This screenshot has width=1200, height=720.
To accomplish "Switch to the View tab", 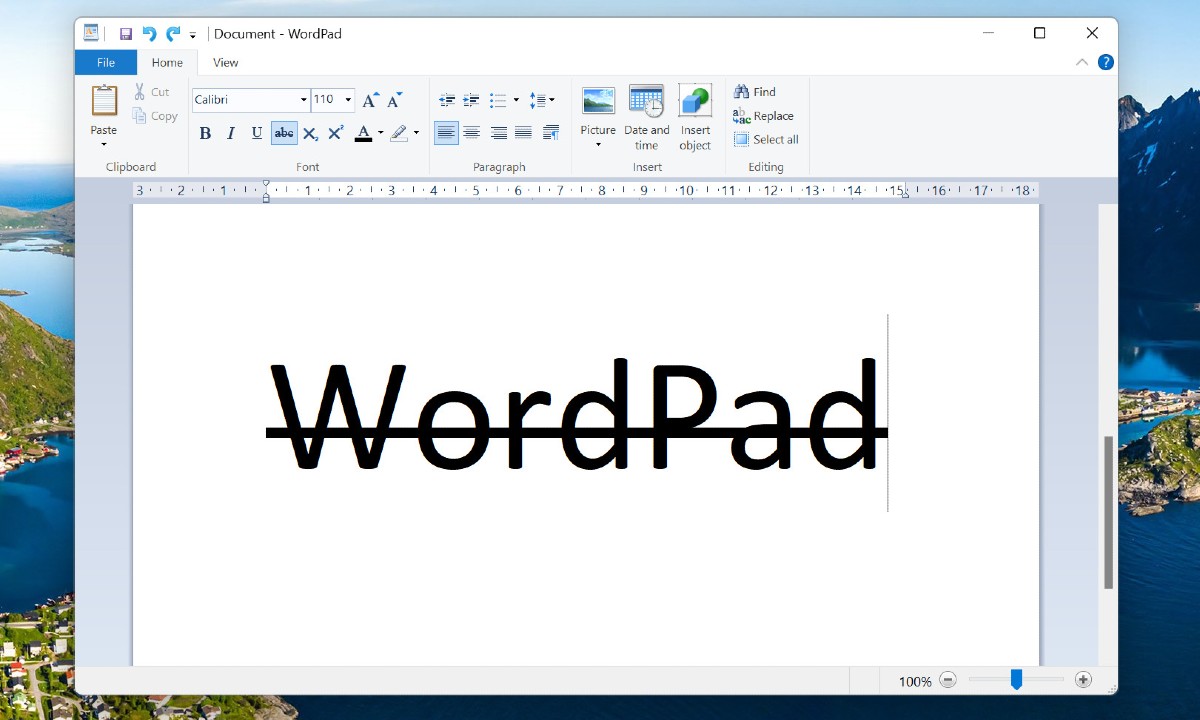I will tap(225, 62).
